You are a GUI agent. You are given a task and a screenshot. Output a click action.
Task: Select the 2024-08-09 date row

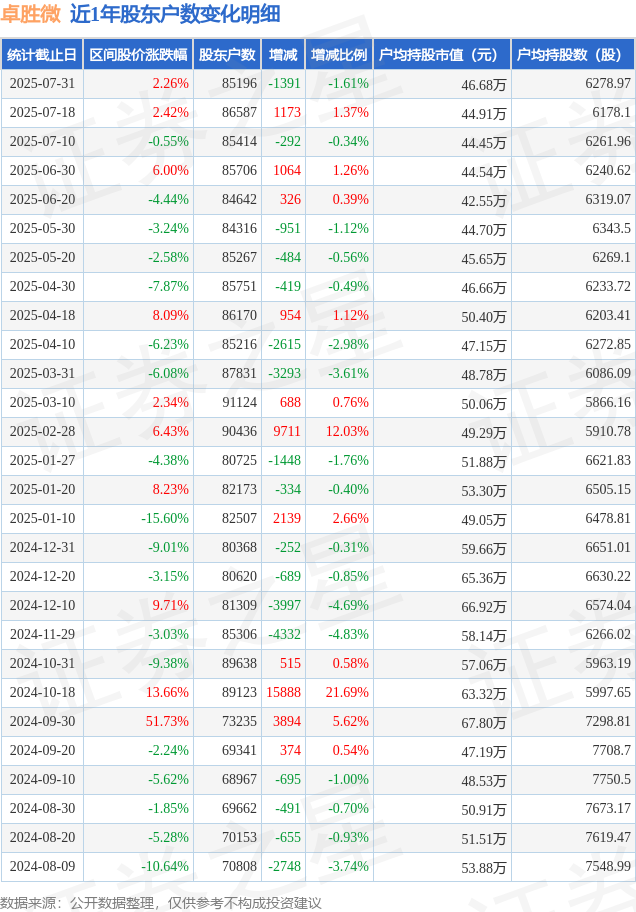click(318, 867)
